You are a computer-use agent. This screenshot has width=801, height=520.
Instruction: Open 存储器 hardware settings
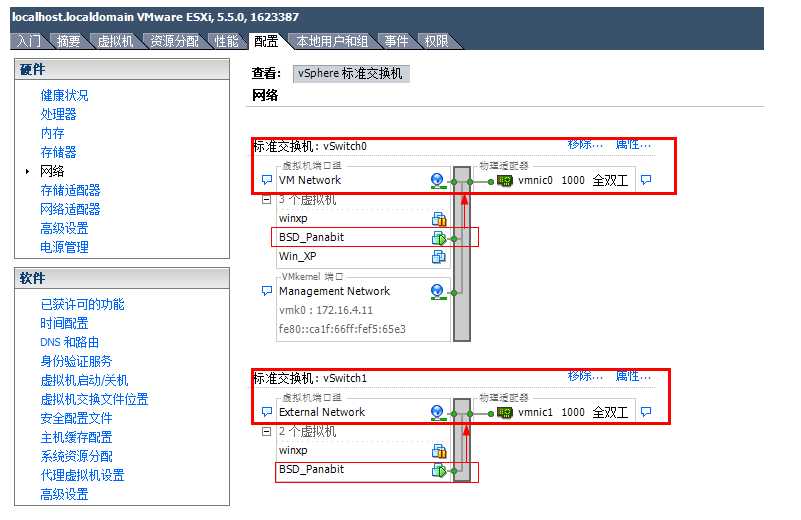58,152
